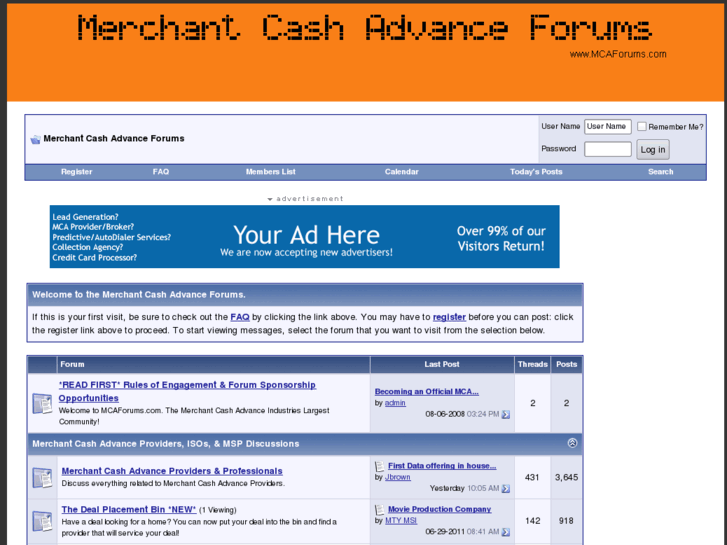Open the FAQ link in welcome message

pyautogui.click(x=240, y=317)
